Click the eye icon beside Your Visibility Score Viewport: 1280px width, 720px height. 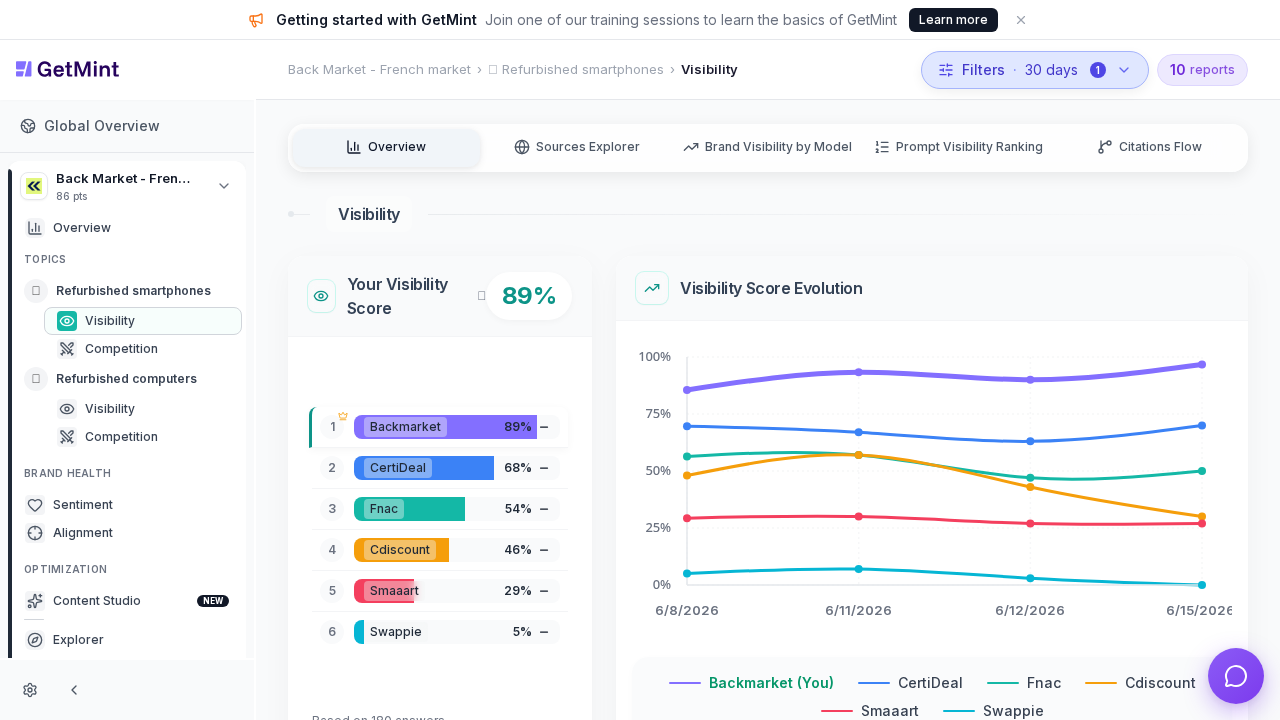point(321,296)
